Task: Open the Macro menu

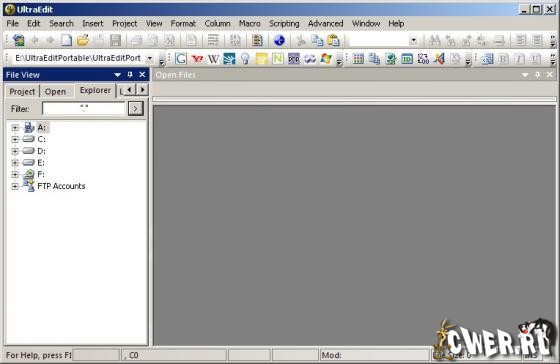Action: pyautogui.click(x=250, y=24)
